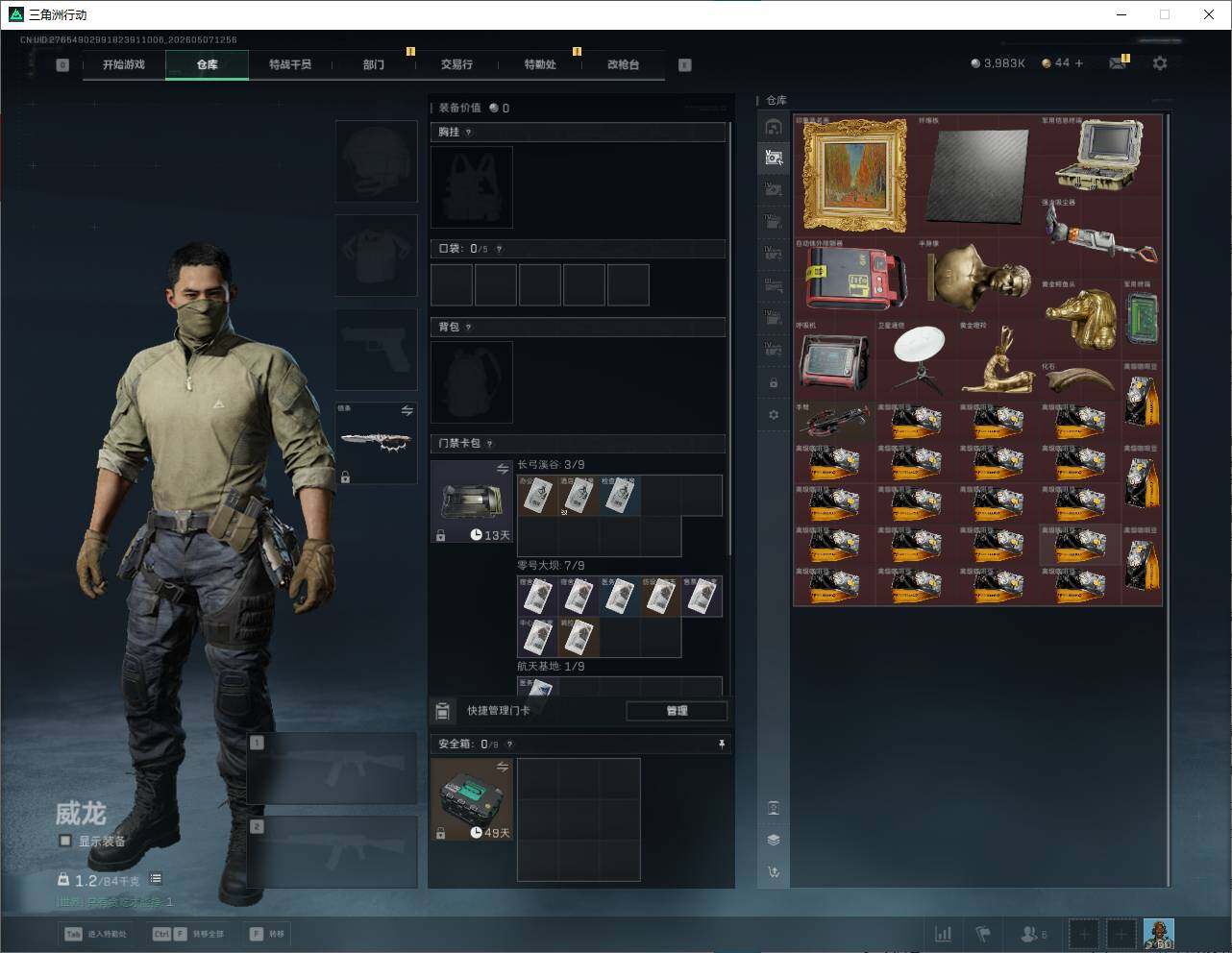The image size is (1232, 953).
Task: Show help for 安全箱 section
Action: coord(508,744)
